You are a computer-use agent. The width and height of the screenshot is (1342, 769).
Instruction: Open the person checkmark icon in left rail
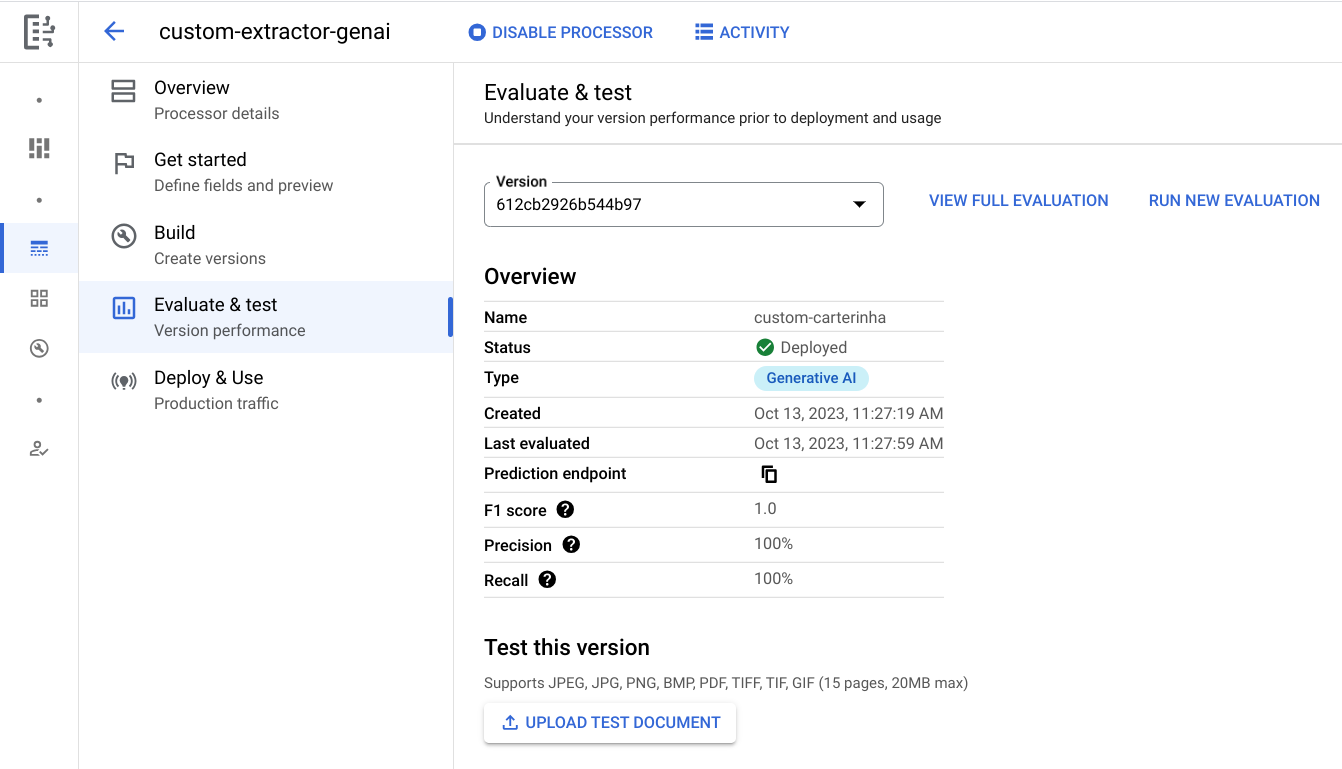point(39,449)
